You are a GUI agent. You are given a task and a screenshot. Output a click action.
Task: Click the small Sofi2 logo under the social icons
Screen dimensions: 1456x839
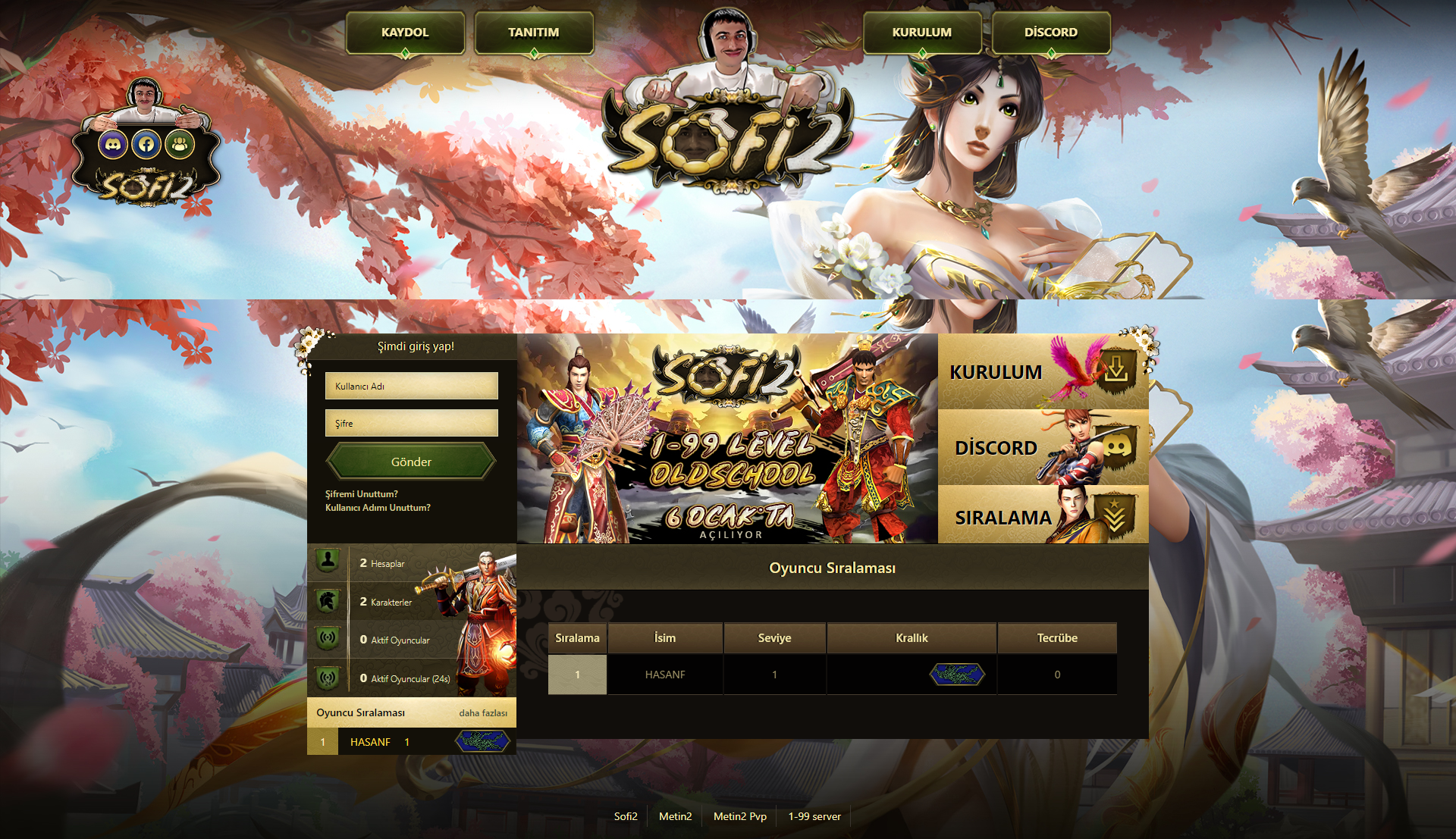(146, 185)
